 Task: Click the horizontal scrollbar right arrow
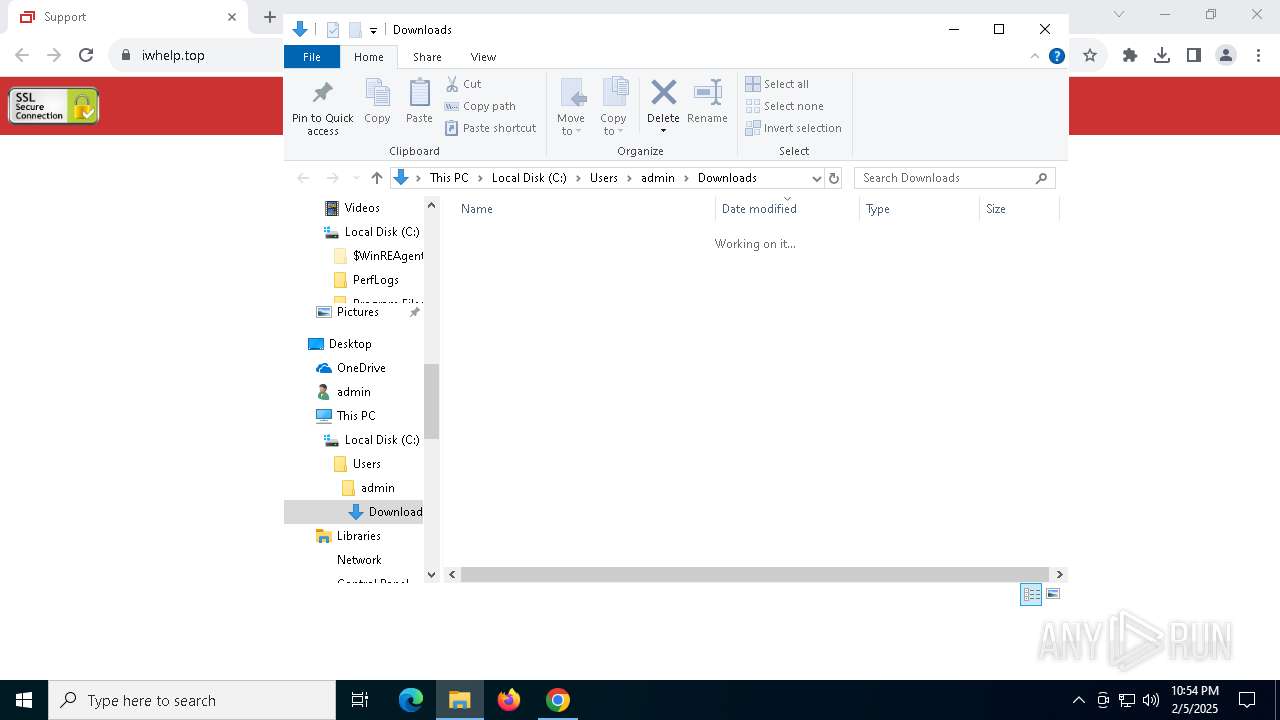pyautogui.click(x=1060, y=575)
